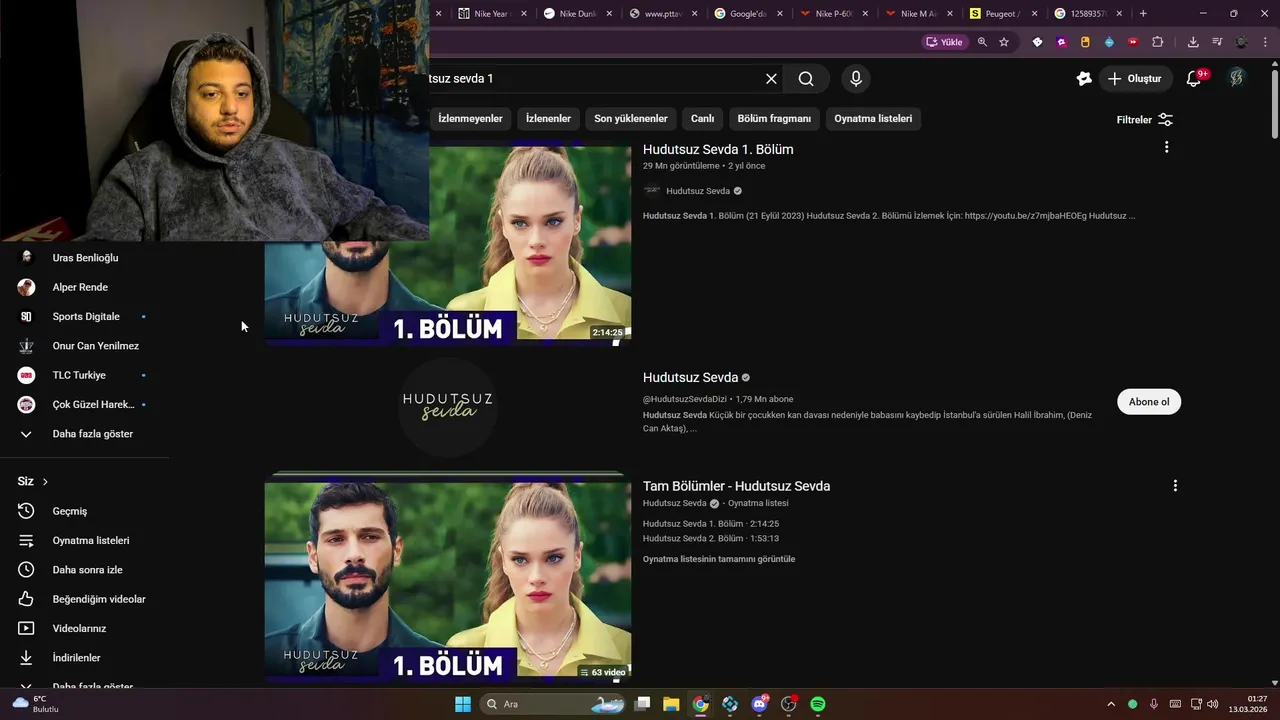Image resolution: width=1280 pixels, height=720 pixels.
Task: Start voice search with microphone icon
Action: pos(855,79)
